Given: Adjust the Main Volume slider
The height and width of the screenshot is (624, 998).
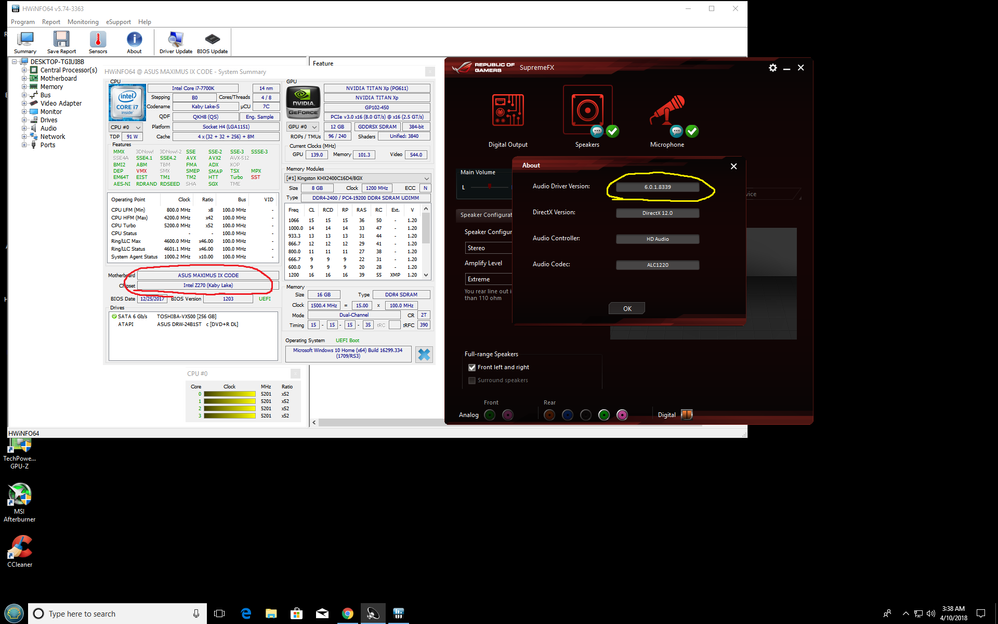Looking at the screenshot, I should coord(488,187).
